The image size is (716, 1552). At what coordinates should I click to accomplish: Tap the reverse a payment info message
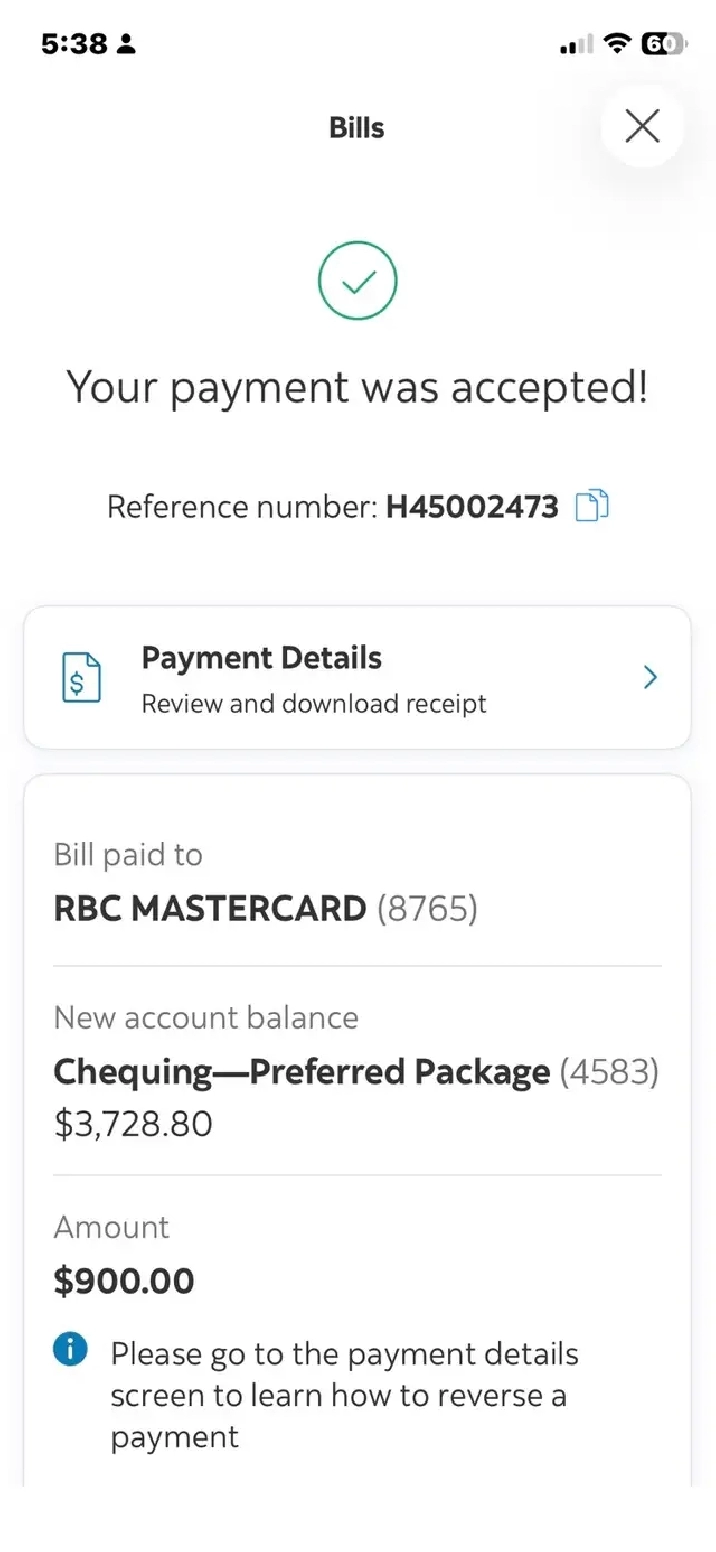click(x=344, y=1395)
